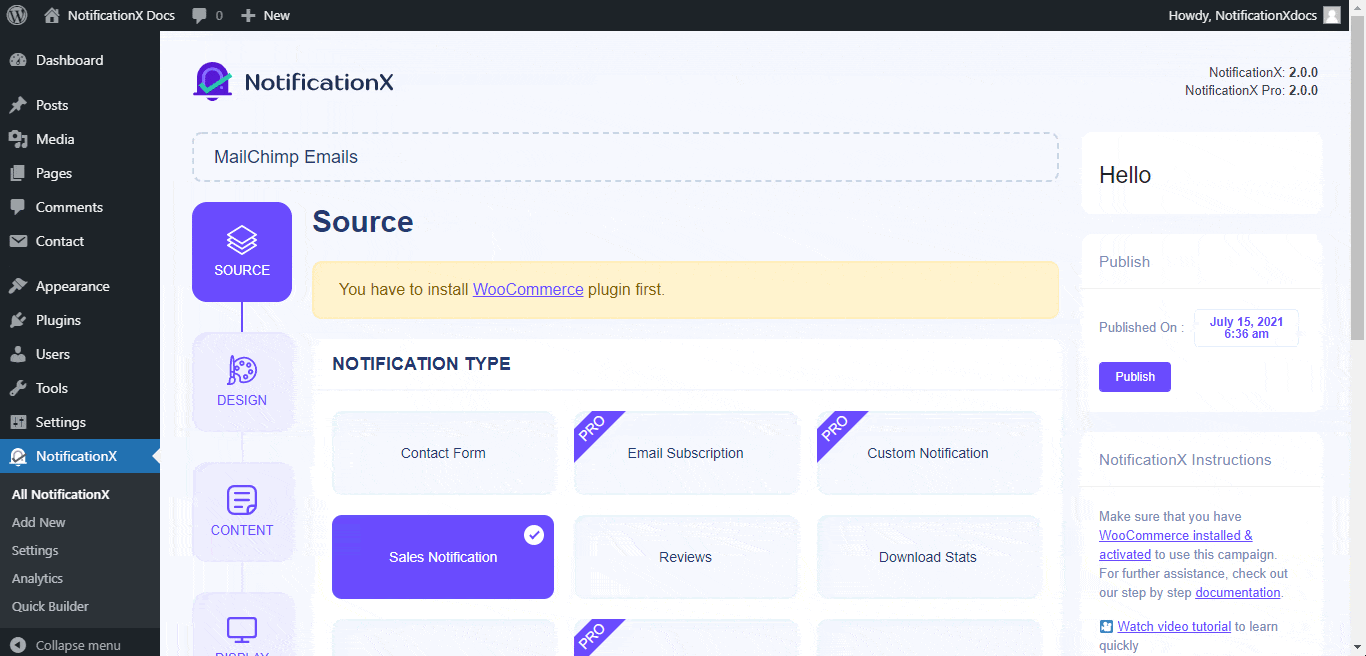Click the Comments speech bubble icon in sidebar
Viewport: 1366px width, 656px height.
[x=18, y=207]
